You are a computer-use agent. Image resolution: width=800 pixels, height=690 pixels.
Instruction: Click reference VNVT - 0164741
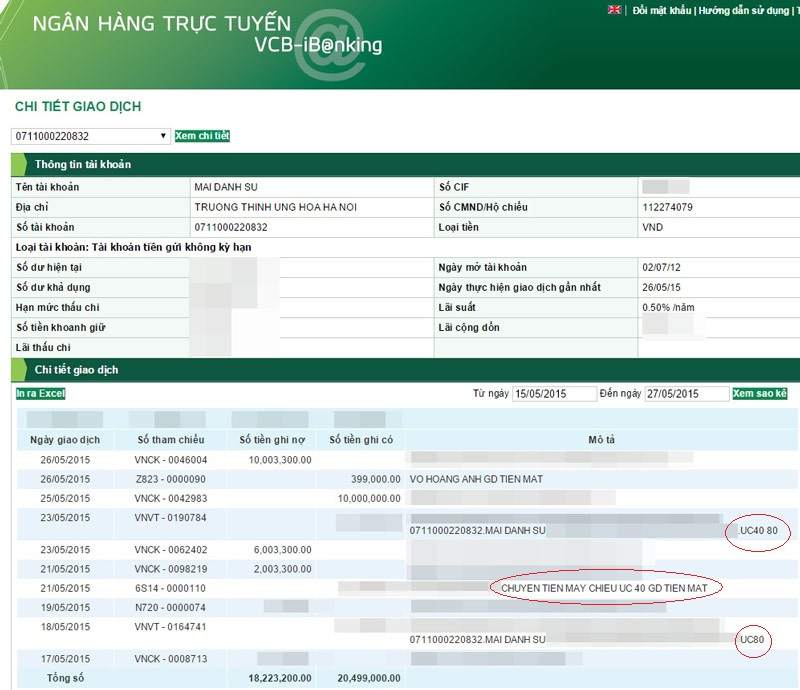coord(171,627)
